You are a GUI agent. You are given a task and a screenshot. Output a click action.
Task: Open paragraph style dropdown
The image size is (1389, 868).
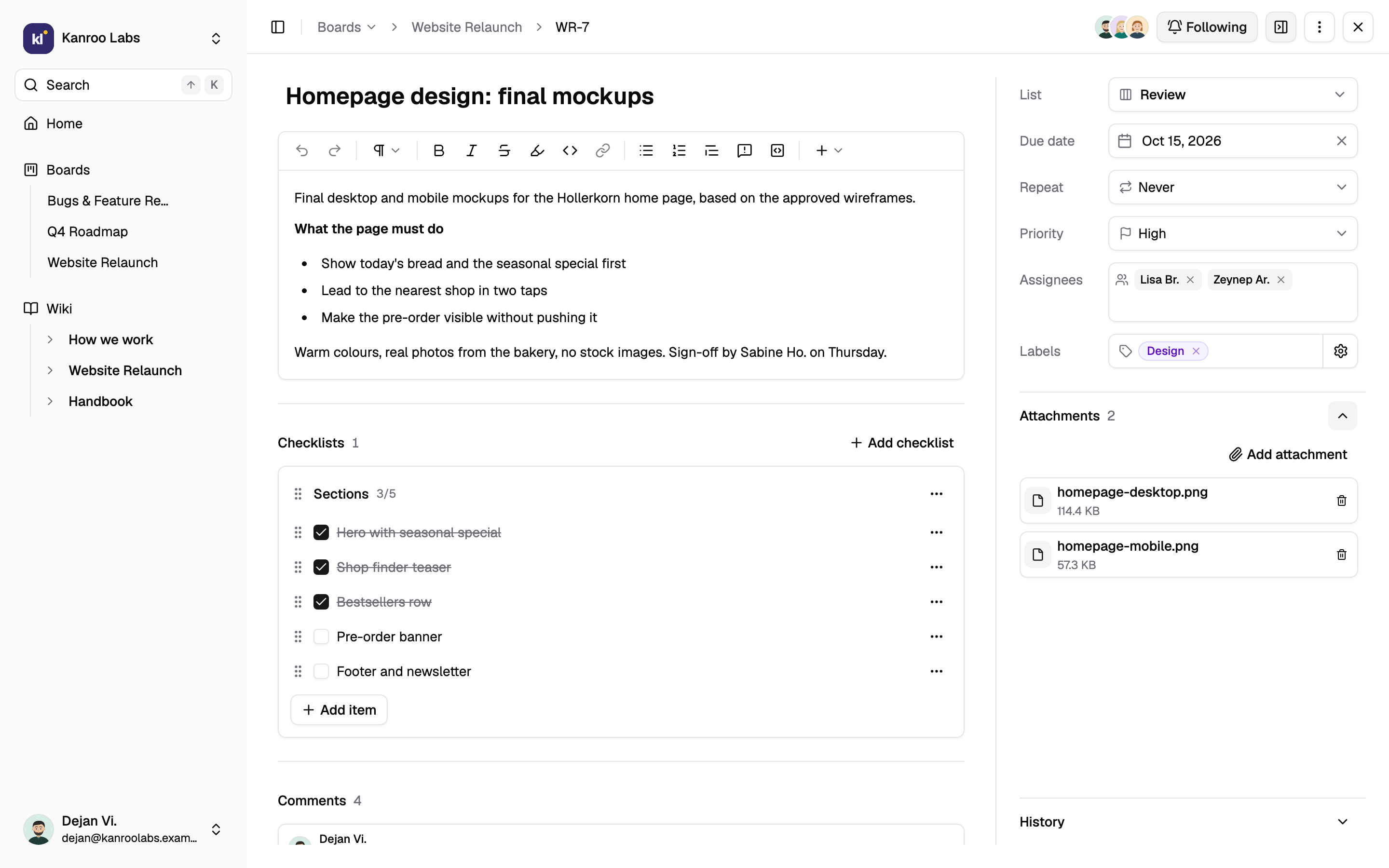pos(386,150)
